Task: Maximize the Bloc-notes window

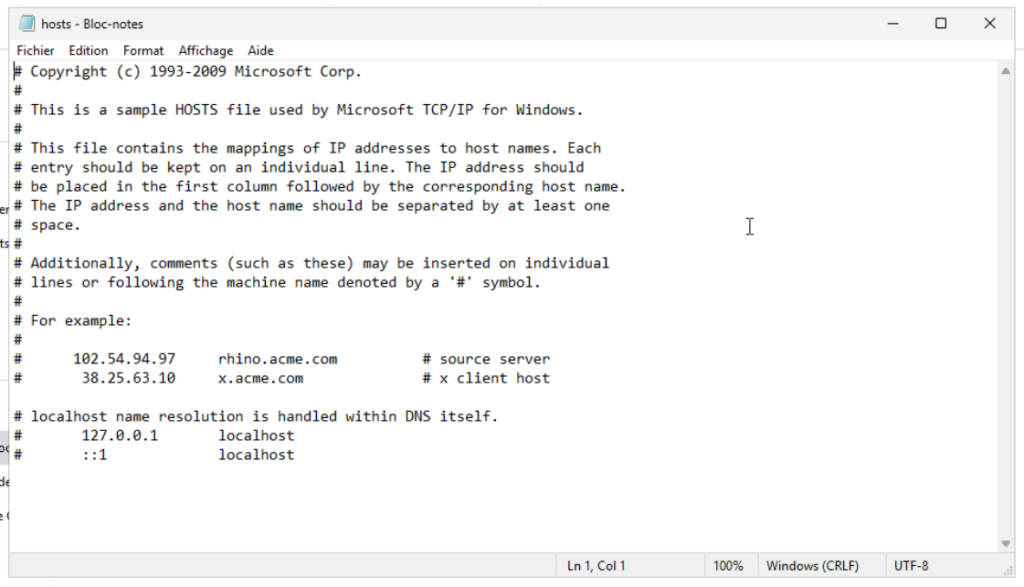Action: [x=941, y=23]
